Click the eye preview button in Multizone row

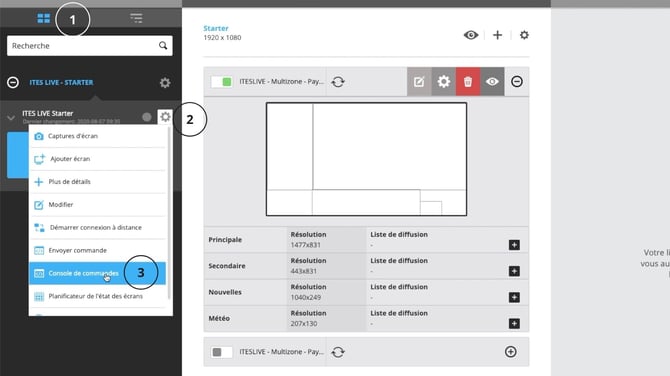(492, 82)
